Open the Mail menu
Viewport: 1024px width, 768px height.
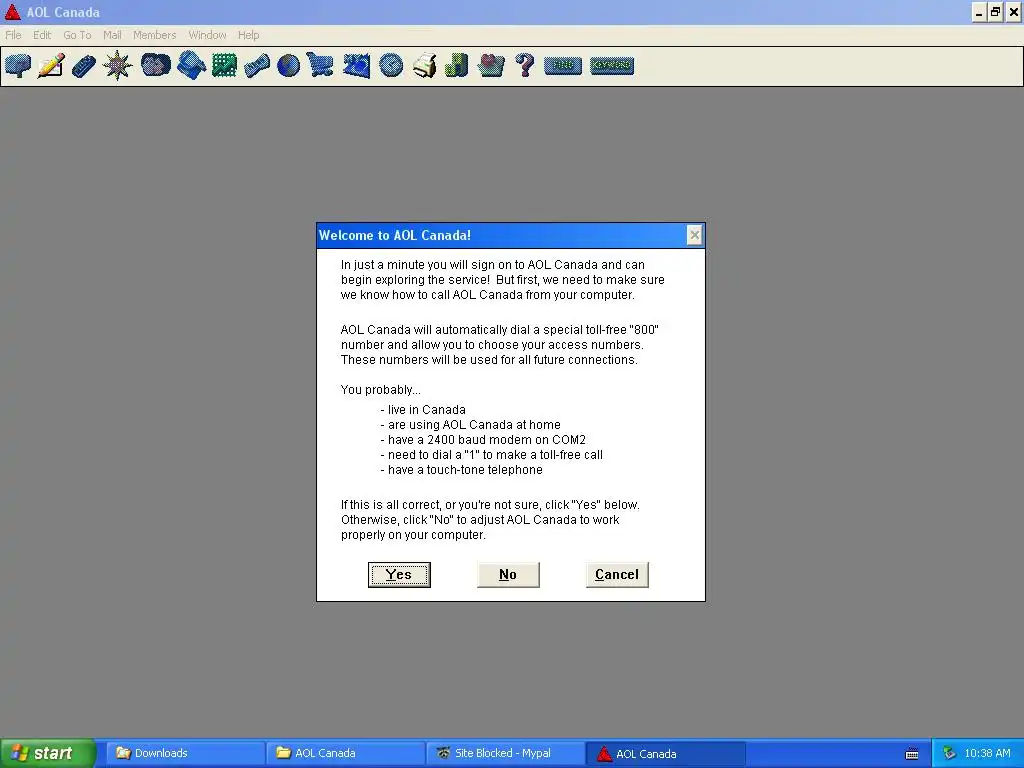pyautogui.click(x=112, y=35)
